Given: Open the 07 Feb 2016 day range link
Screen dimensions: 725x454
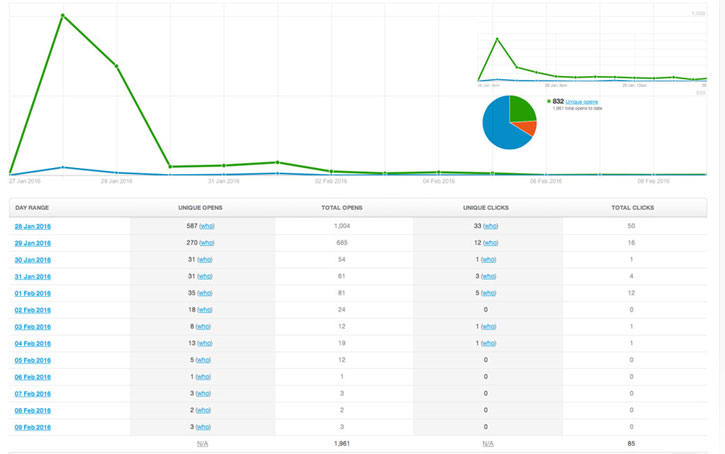Looking at the screenshot, I should (32, 394).
